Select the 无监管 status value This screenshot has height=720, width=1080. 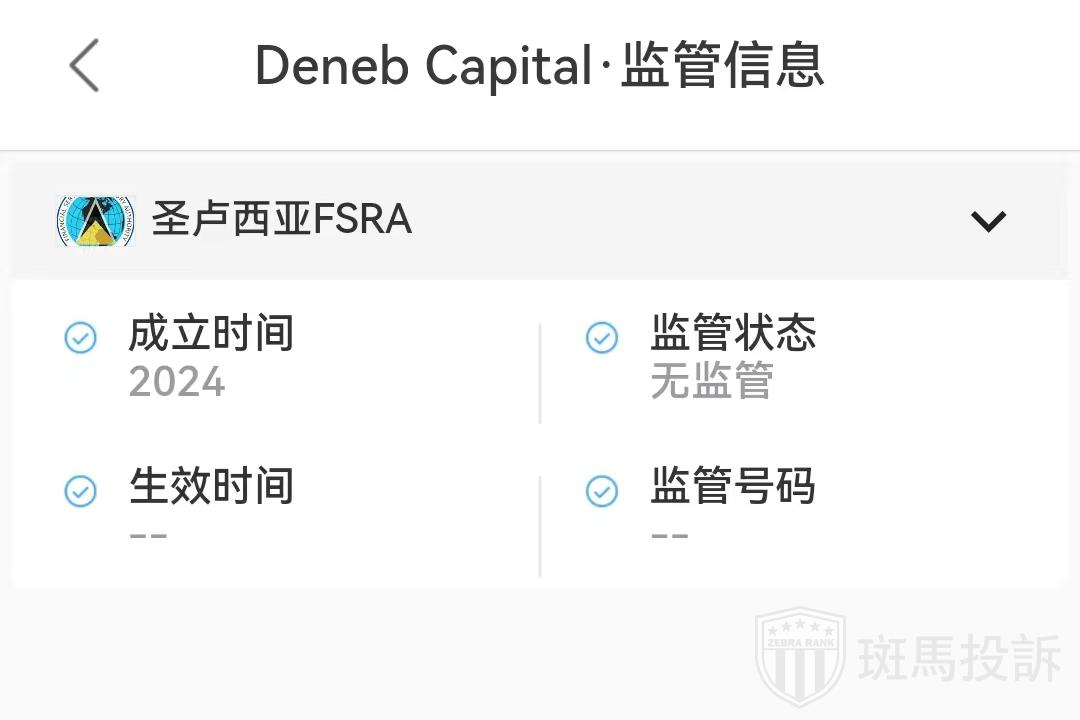[712, 382]
